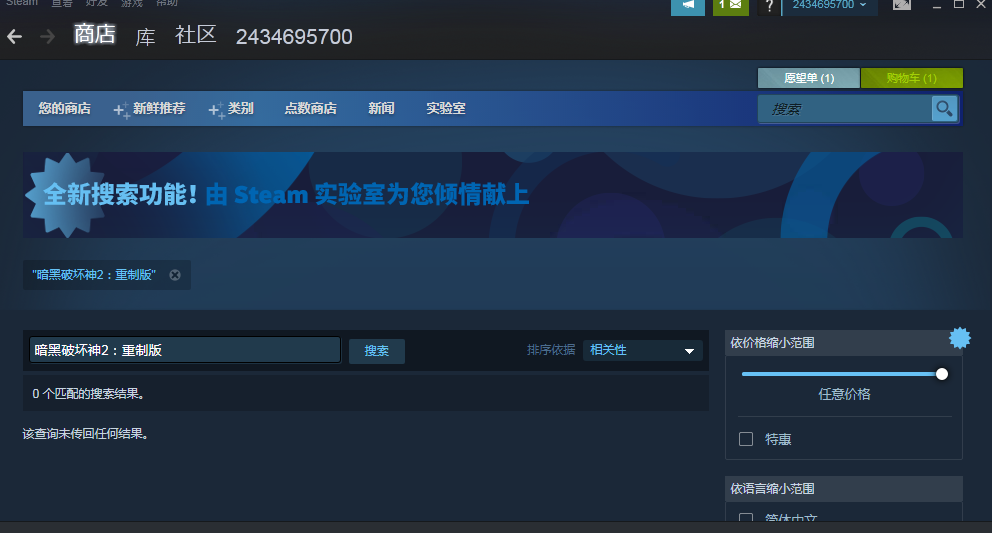This screenshot has height=533, width=992.
Task: Click the "0 个匹配的搜索结果" text
Action: 89,394
